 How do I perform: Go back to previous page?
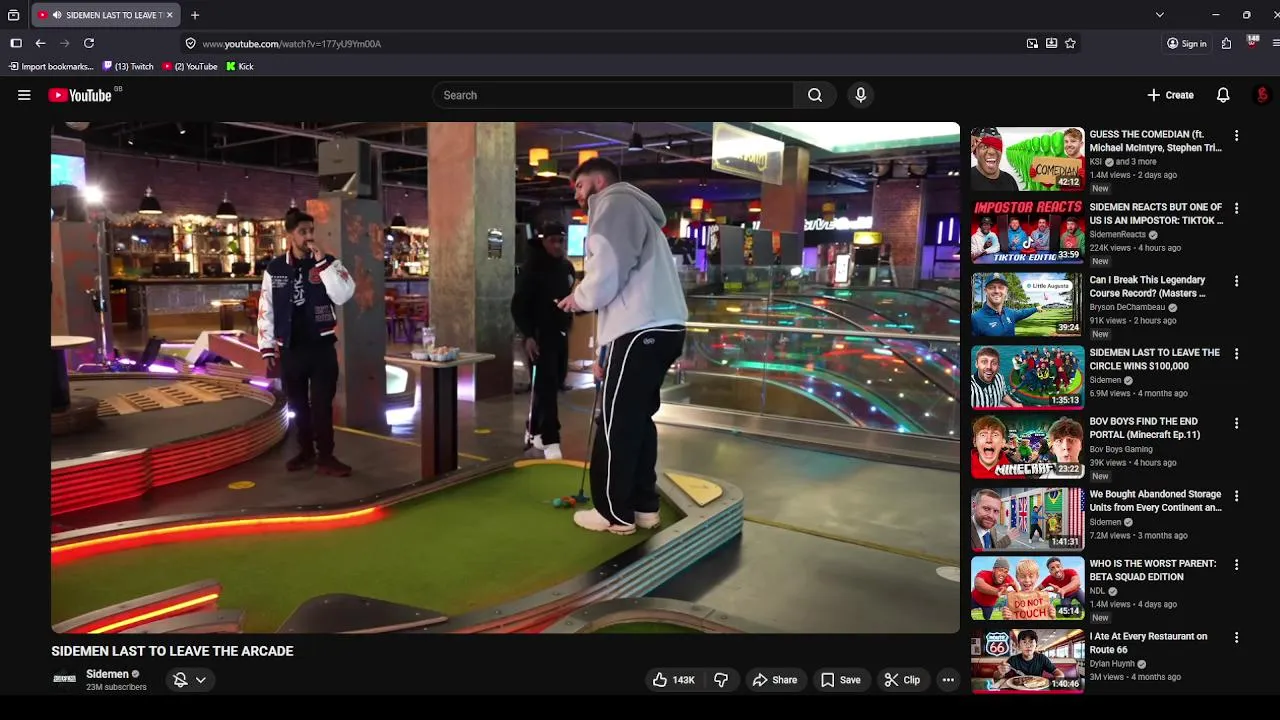click(x=40, y=44)
